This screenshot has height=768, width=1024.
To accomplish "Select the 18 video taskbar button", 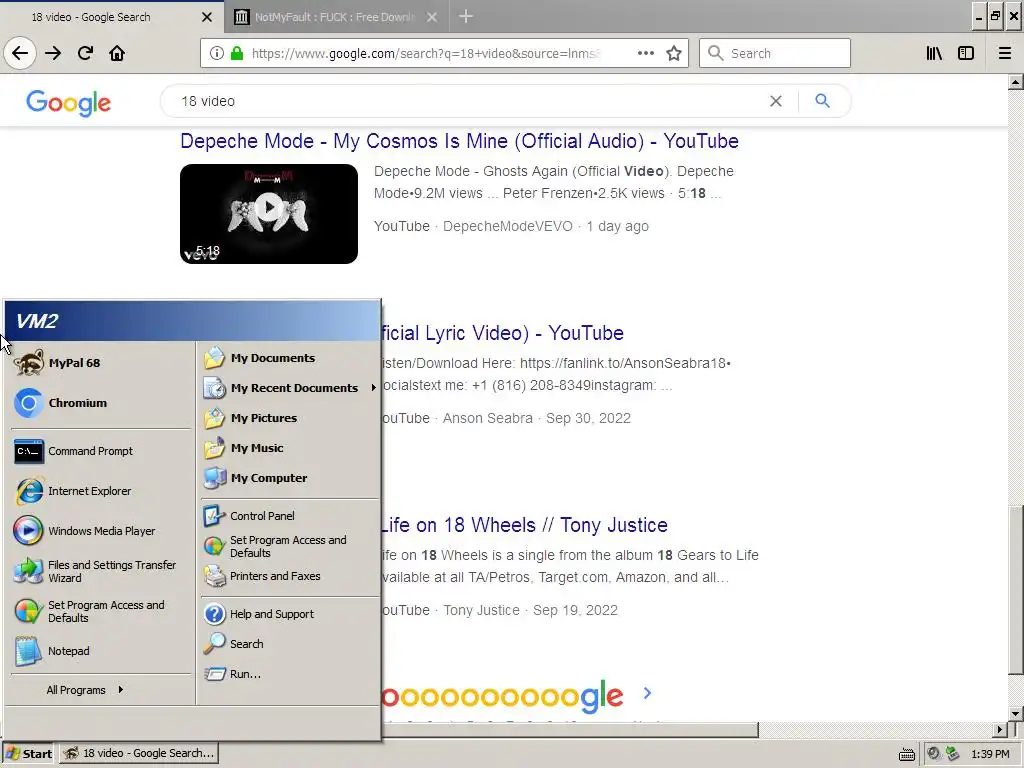I will pos(139,753).
